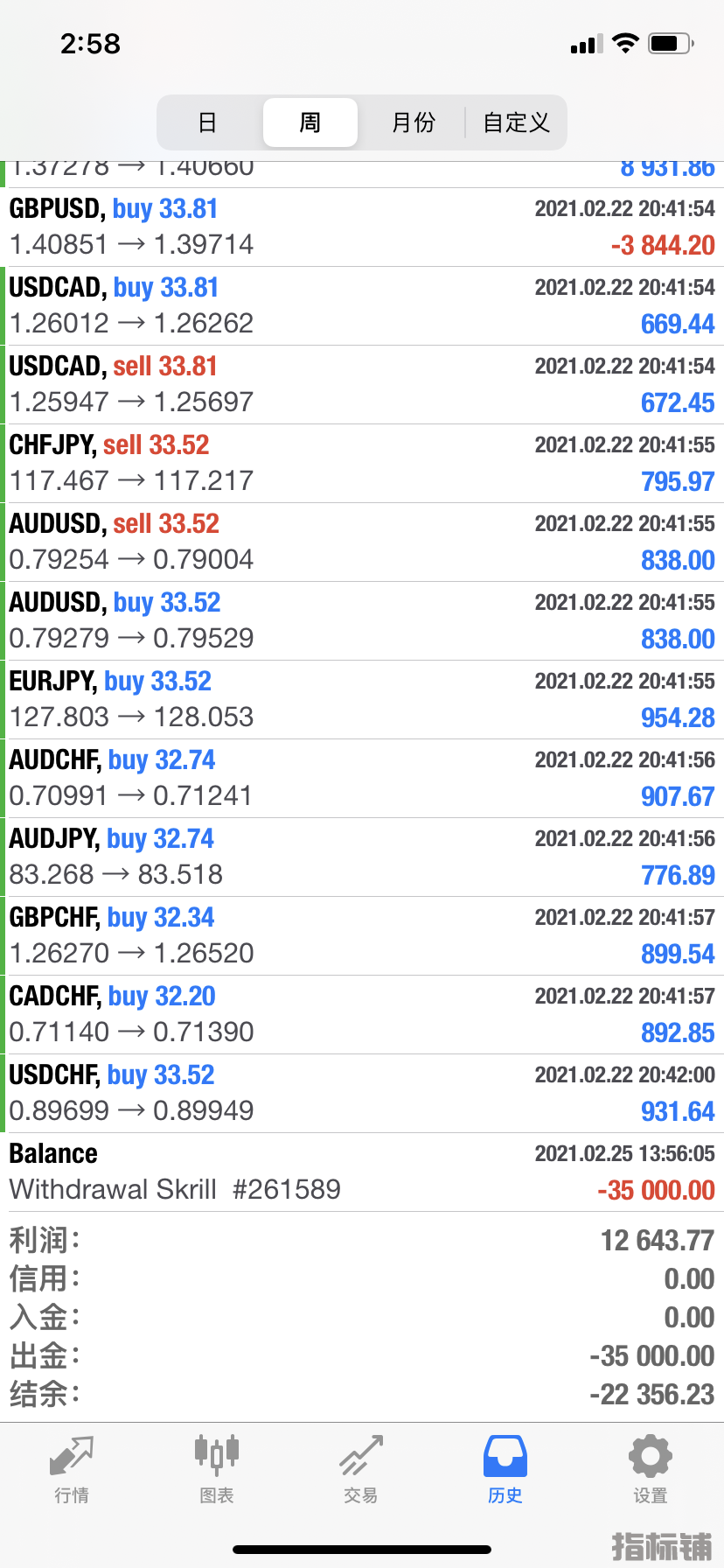Expand the EURJPY buy 33.52 trade
724x1568 pixels.
(x=362, y=699)
